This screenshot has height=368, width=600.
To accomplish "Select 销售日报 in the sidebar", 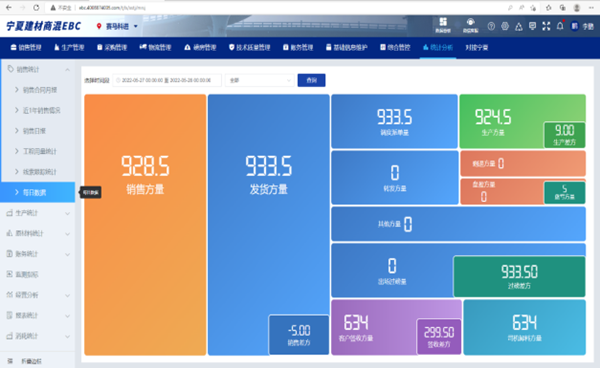I will (34, 131).
